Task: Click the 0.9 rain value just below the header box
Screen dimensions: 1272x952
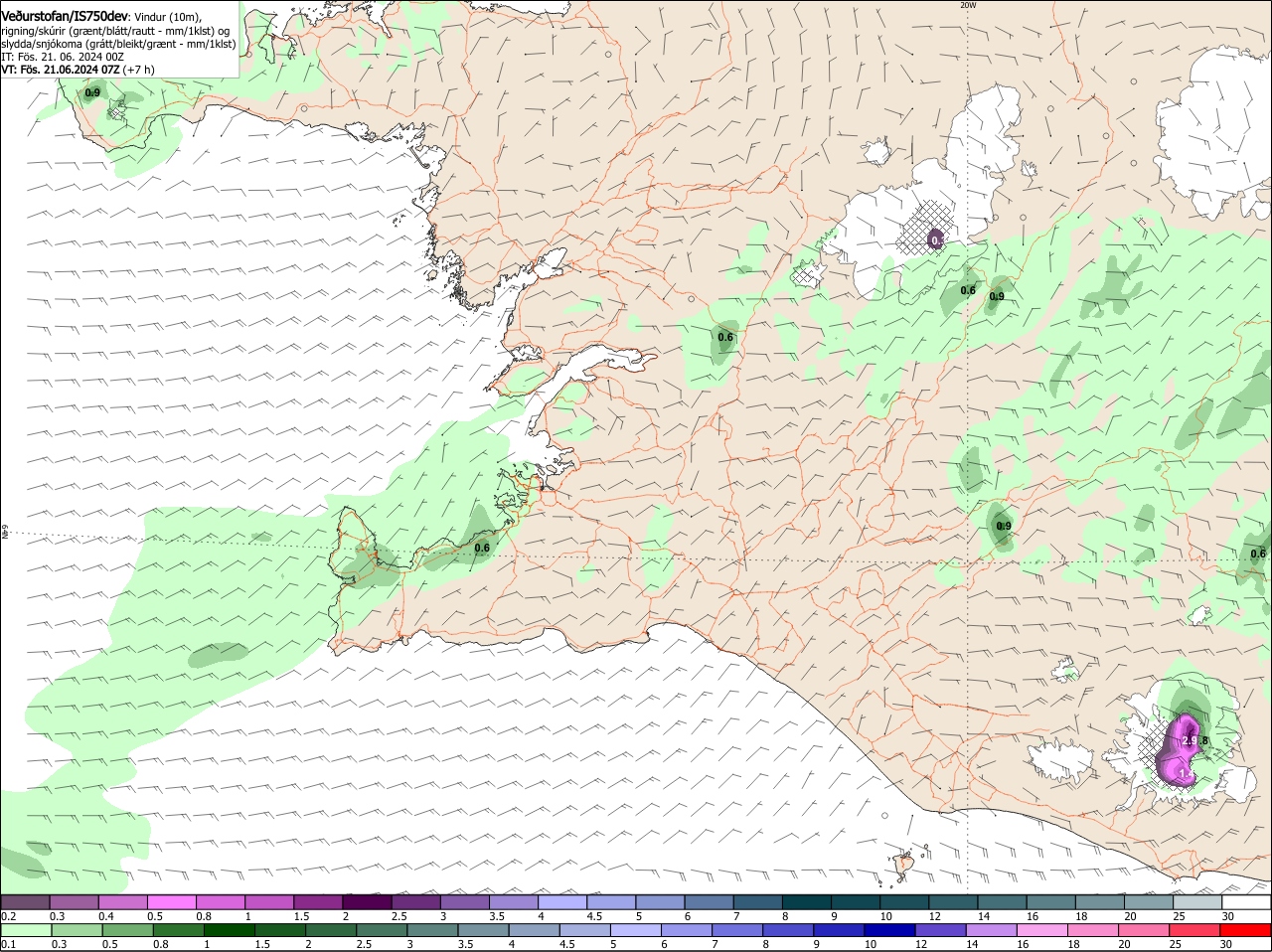Action: click(92, 92)
